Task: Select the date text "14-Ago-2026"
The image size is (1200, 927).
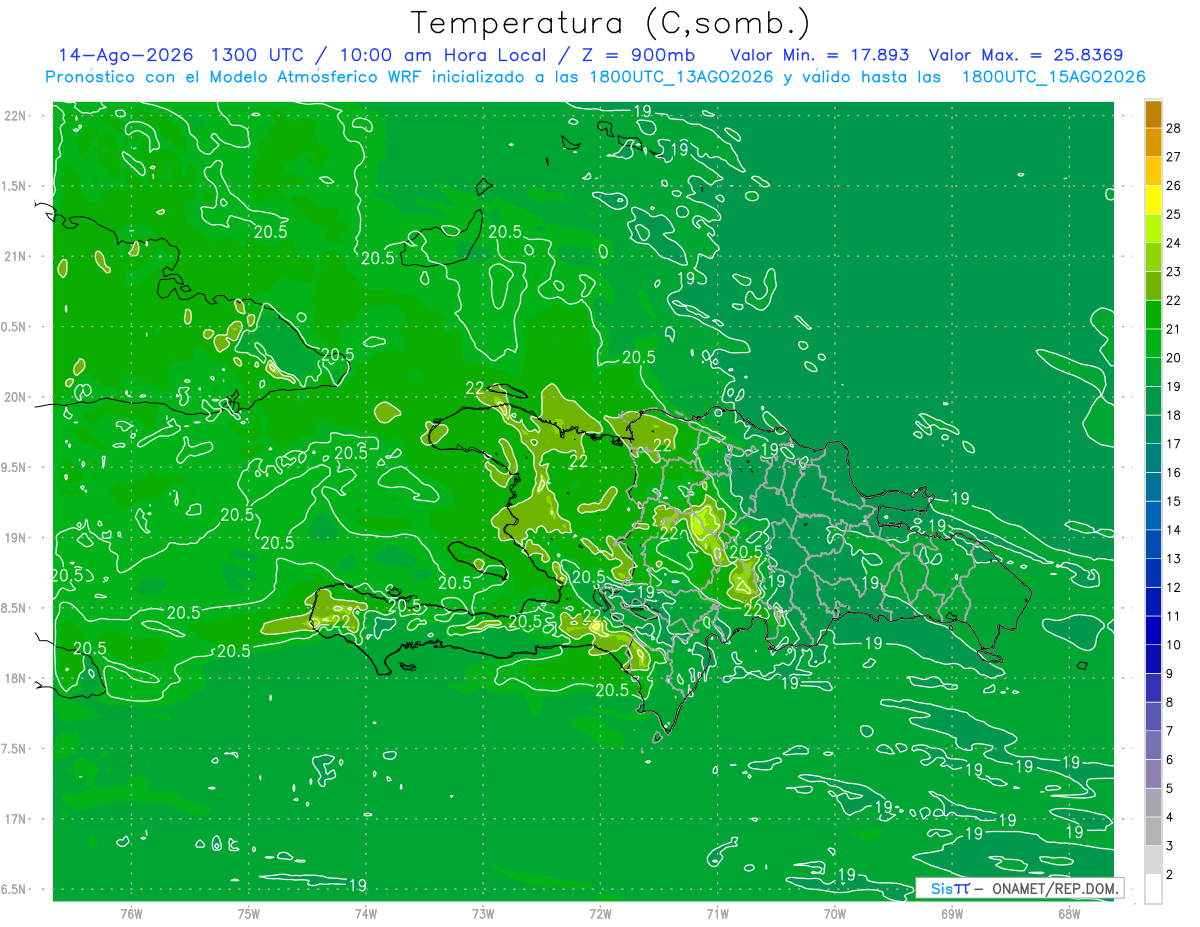Action: pyautogui.click(x=125, y=55)
